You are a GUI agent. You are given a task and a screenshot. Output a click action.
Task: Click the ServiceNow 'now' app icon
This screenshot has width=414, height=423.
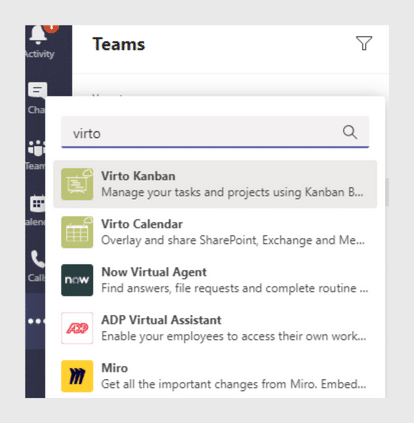click(77, 280)
